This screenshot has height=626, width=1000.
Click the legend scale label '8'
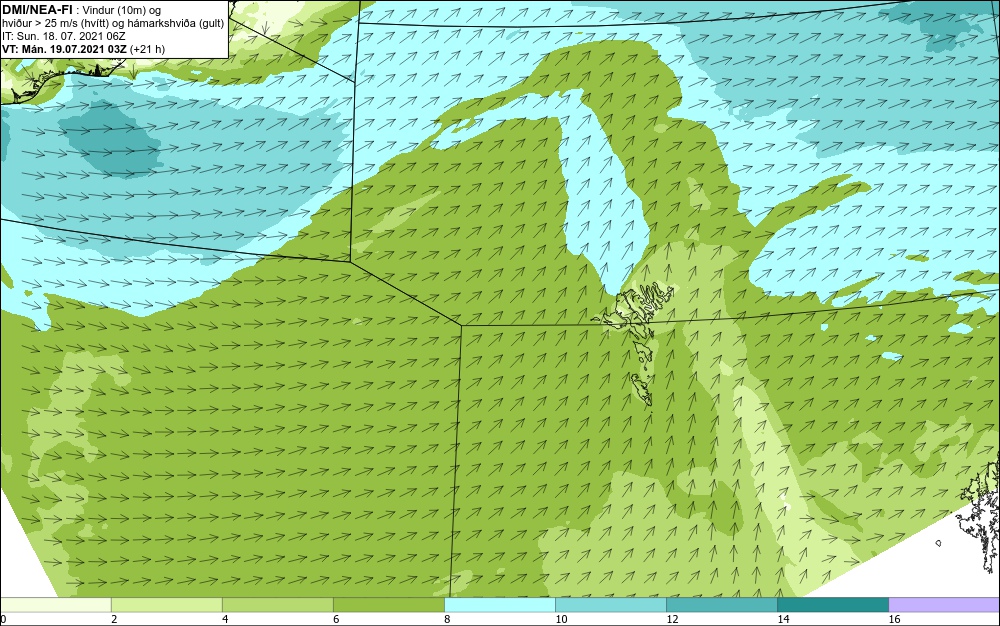446,619
